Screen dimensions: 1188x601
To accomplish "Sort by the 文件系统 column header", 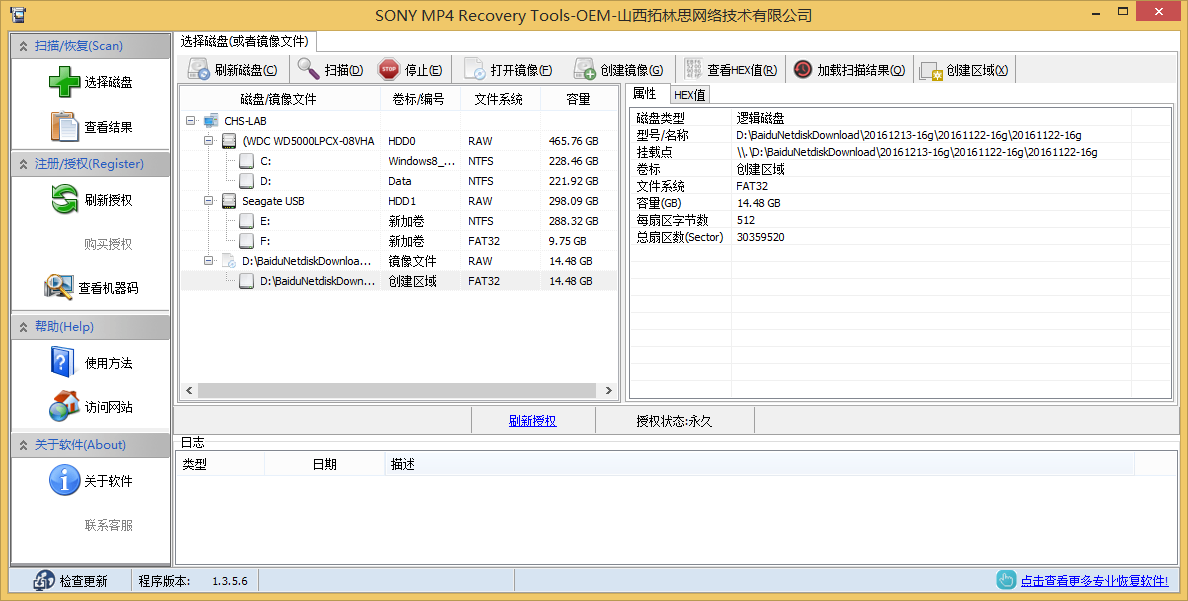I will [x=499, y=99].
